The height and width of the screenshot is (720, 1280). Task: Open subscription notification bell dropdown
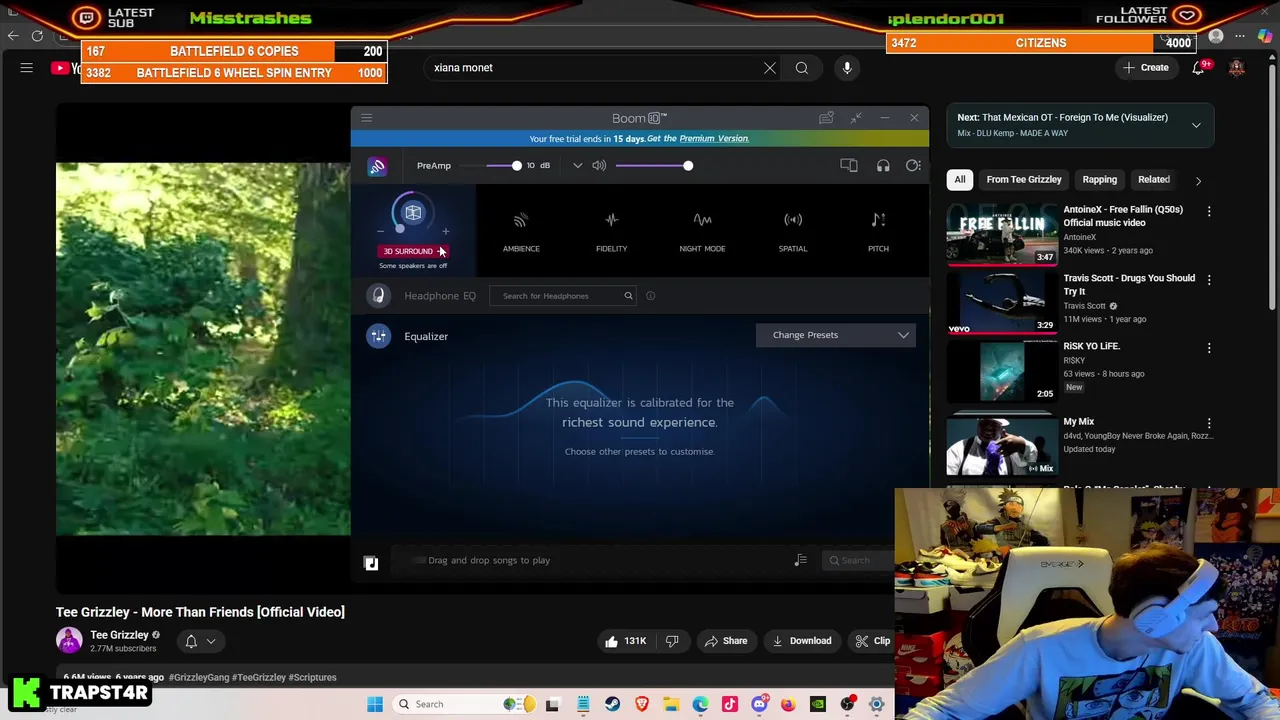(x=200, y=642)
